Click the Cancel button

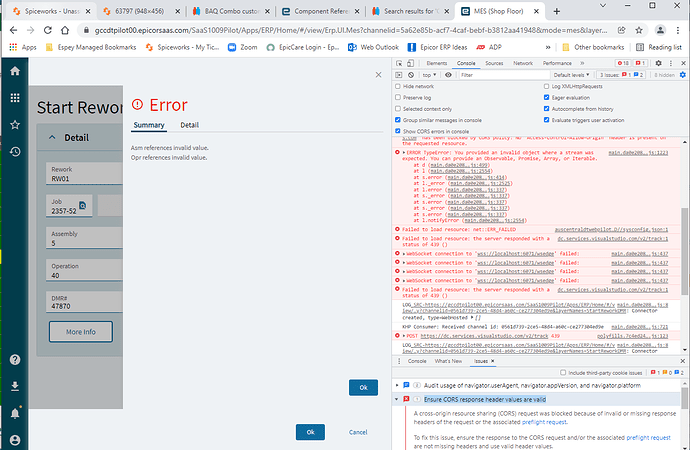point(358,432)
